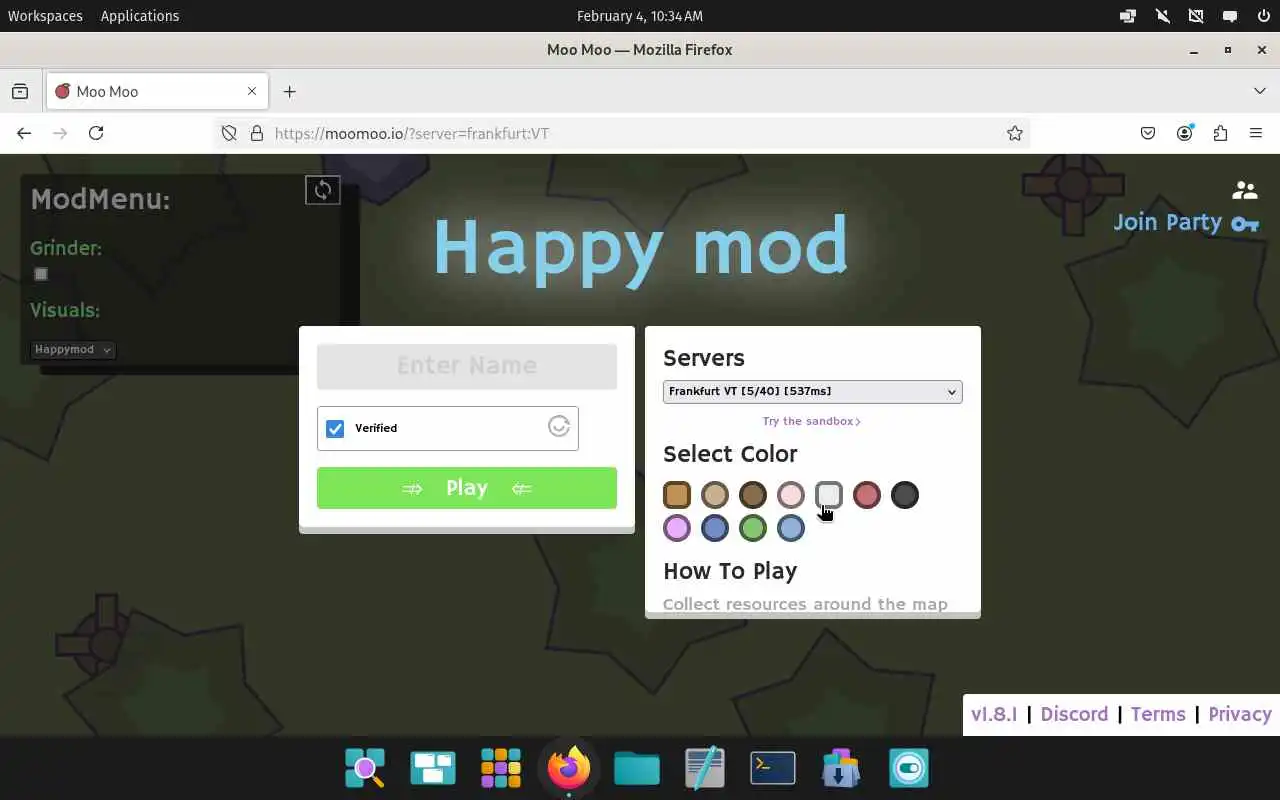Click the network disconnected tray icon
Image resolution: width=1280 pixels, height=800 pixels.
[1196, 16]
